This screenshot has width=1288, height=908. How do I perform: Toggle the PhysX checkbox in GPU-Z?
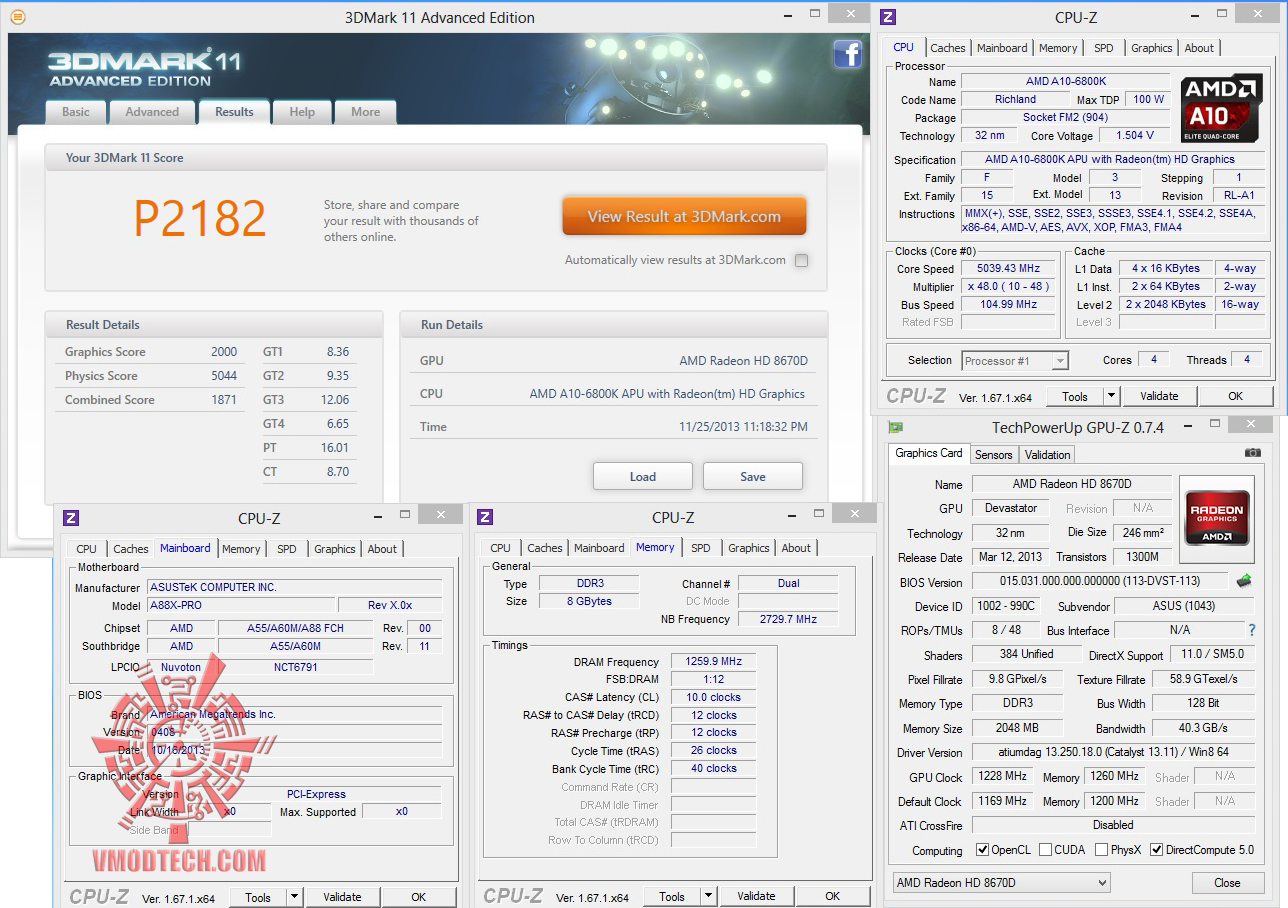(x=1101, y=850)
